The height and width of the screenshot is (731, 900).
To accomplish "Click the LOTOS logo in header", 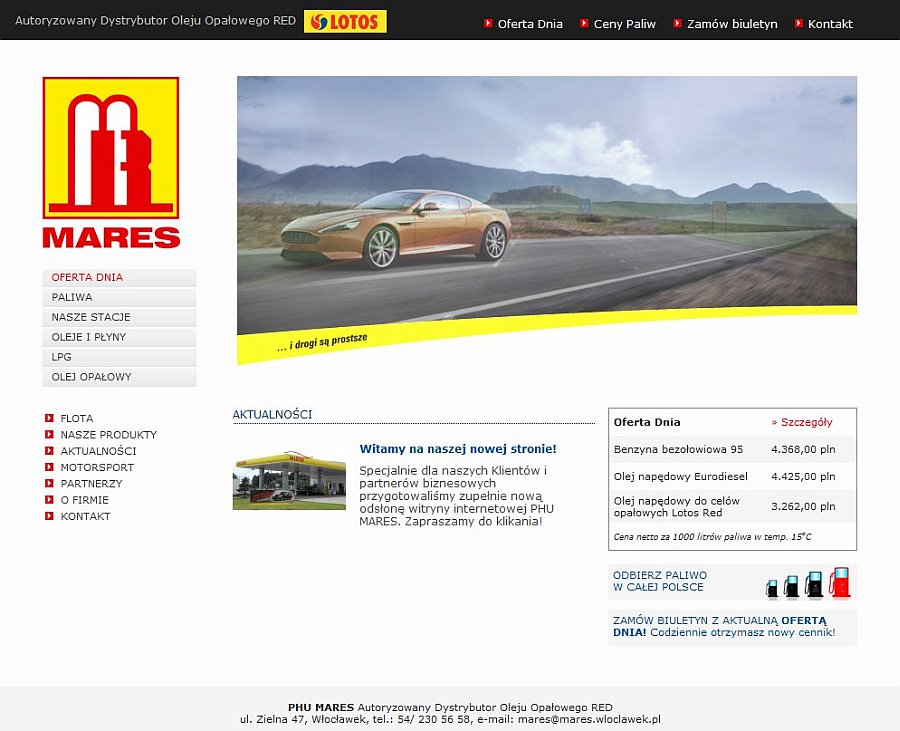I will pos(345,22).
